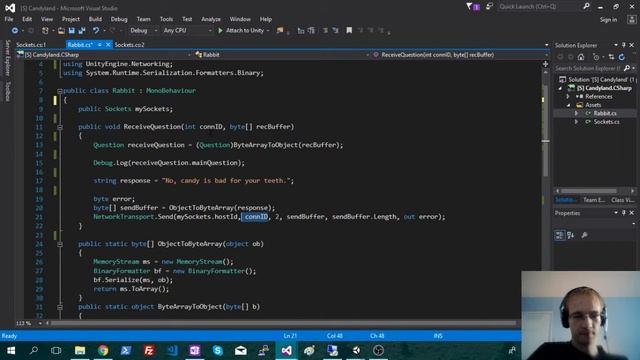Open the Rabbit class navigation dropdown
Viewport: 640px width, 360px height.
[x=282, y=55]
